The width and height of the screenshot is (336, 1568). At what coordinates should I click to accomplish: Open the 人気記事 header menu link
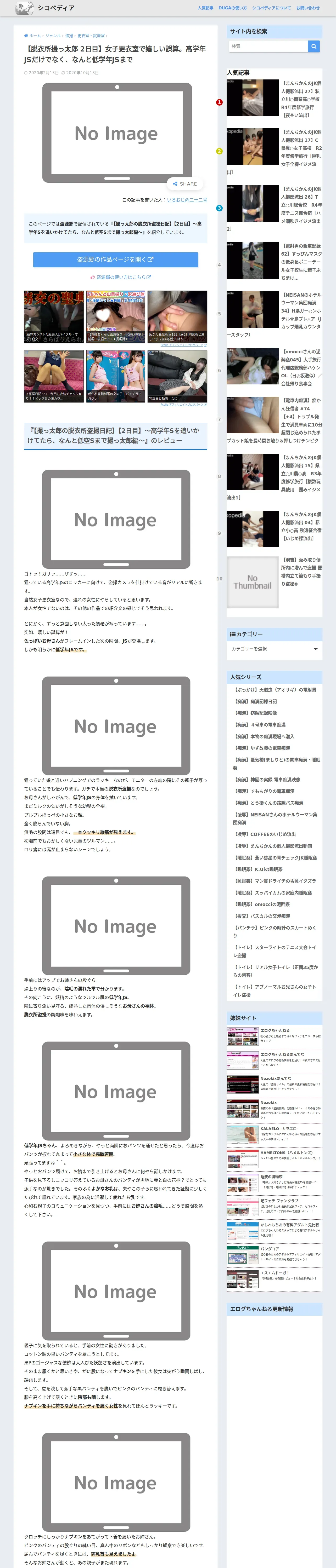[x=205, y=8]
